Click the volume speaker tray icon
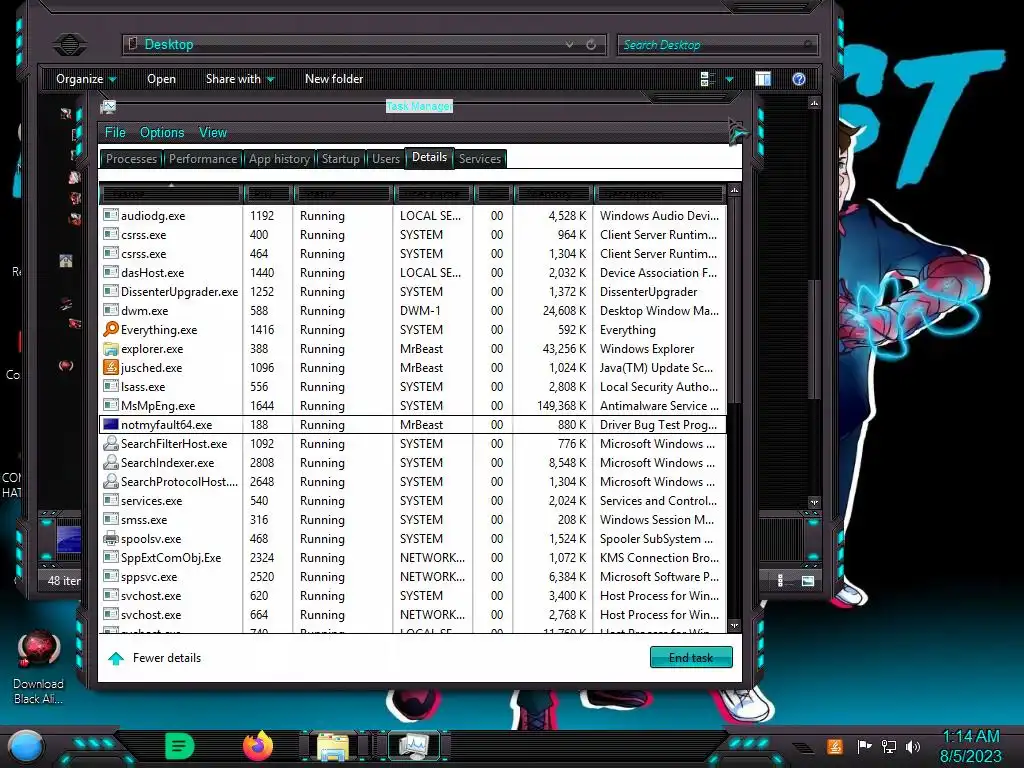This screenshot has width=1024, height=768. [913, 746]
